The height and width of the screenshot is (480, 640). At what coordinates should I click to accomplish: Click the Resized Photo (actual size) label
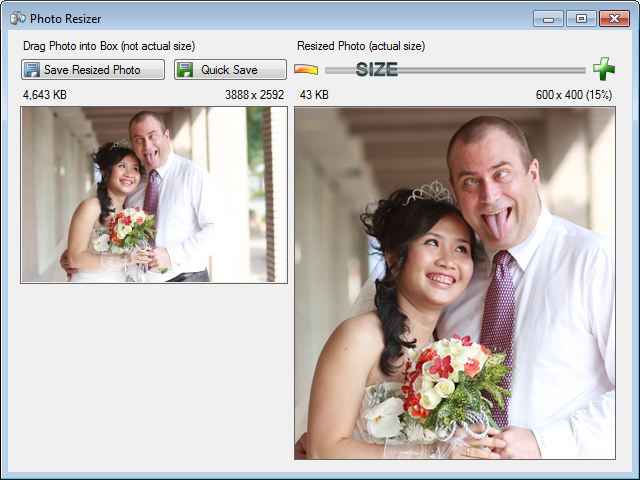pos(361,46)
